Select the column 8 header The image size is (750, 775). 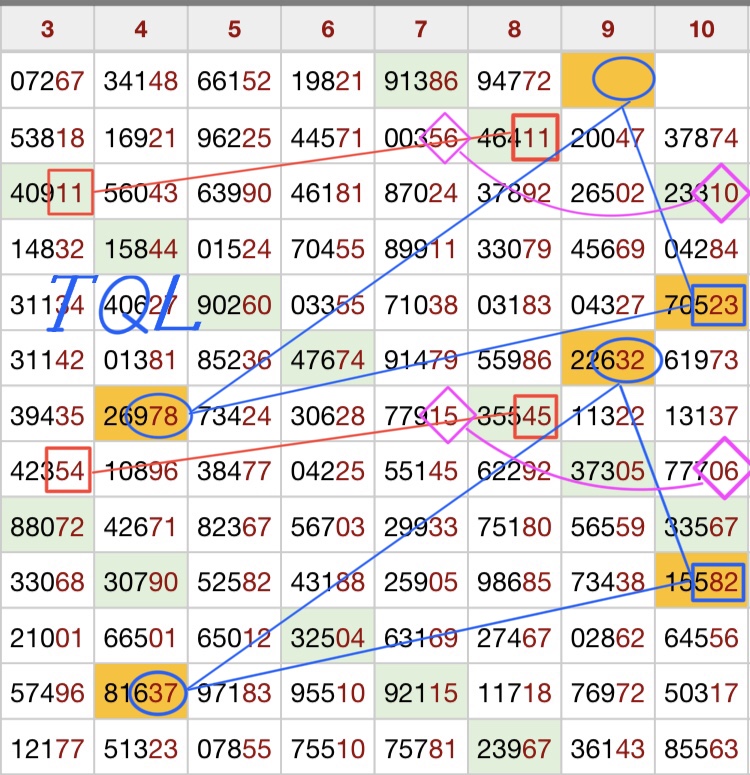[x=514, y=29]
